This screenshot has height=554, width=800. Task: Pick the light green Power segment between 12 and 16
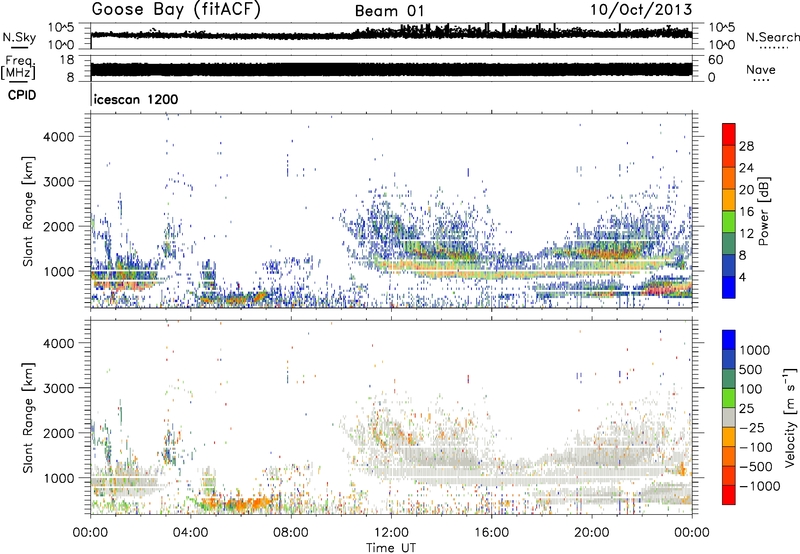pos(729,221)
